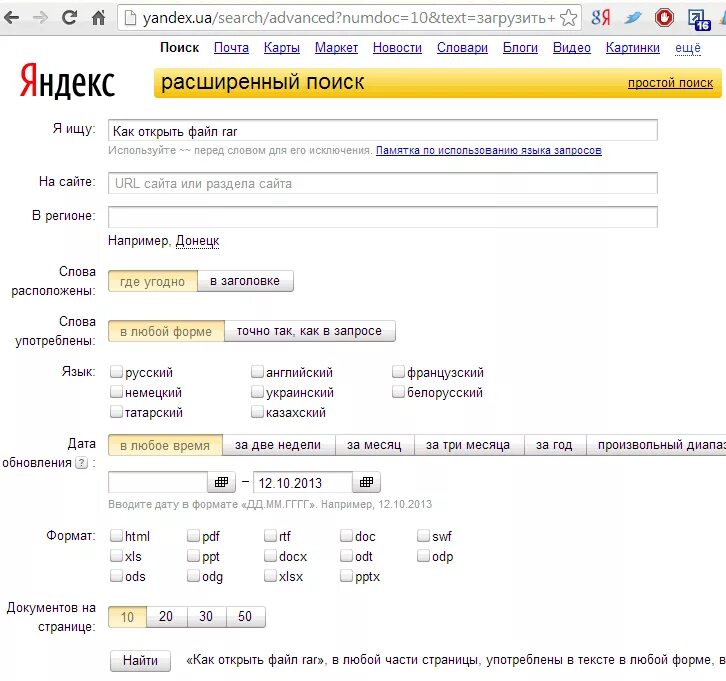This screenshot has width=726, height=681.
Task: Set update date to за три месяца
Action: pyautogui.click(x=468, y=445)
